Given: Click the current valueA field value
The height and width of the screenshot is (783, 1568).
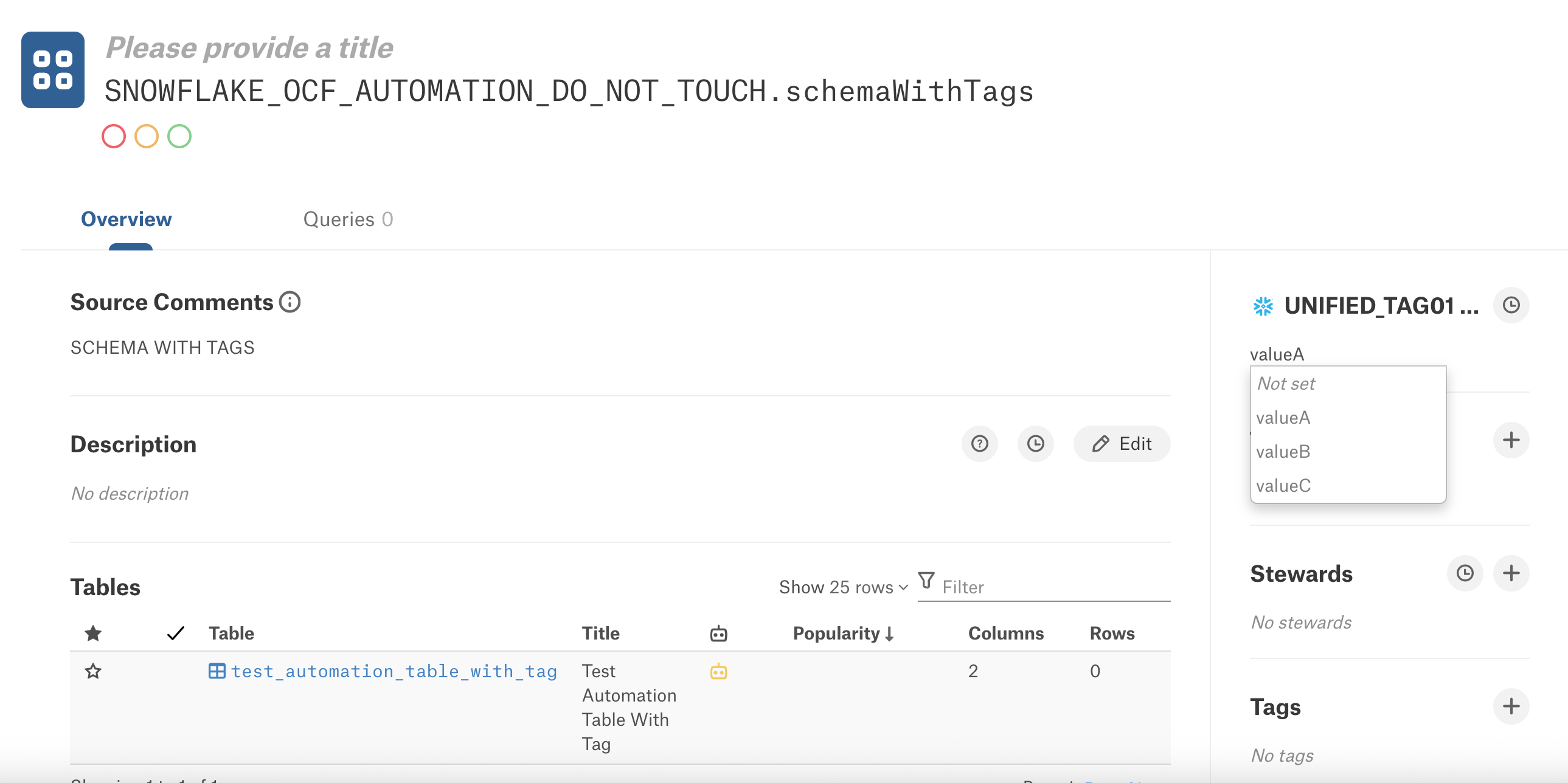Looking at the screenshot, I should click(x=1277, y=354).
